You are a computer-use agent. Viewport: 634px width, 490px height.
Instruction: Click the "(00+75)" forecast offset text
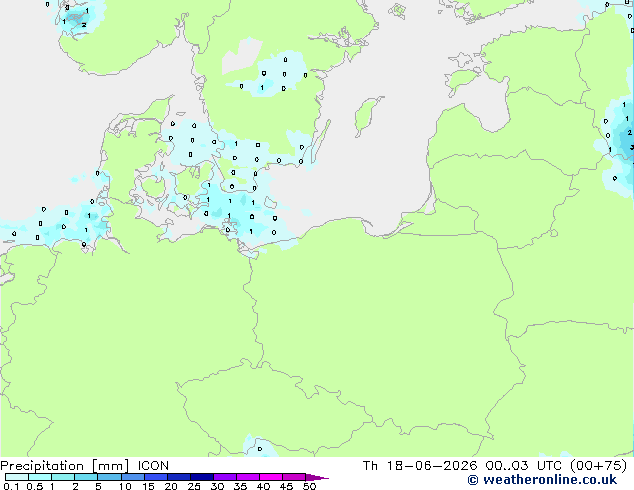(x=599, y=466)
